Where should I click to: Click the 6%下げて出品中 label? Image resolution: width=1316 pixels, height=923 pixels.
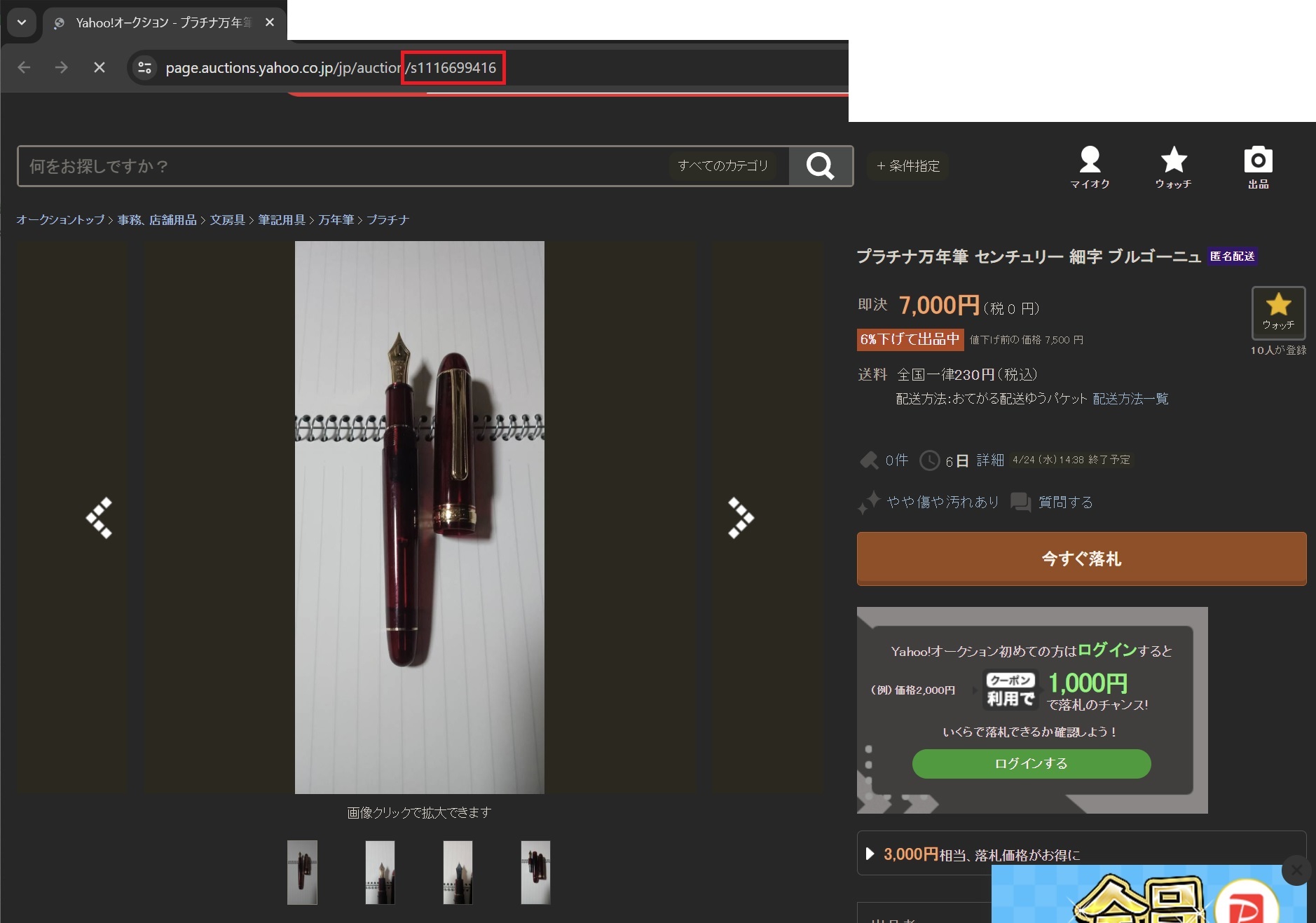[x=910, y=339]
